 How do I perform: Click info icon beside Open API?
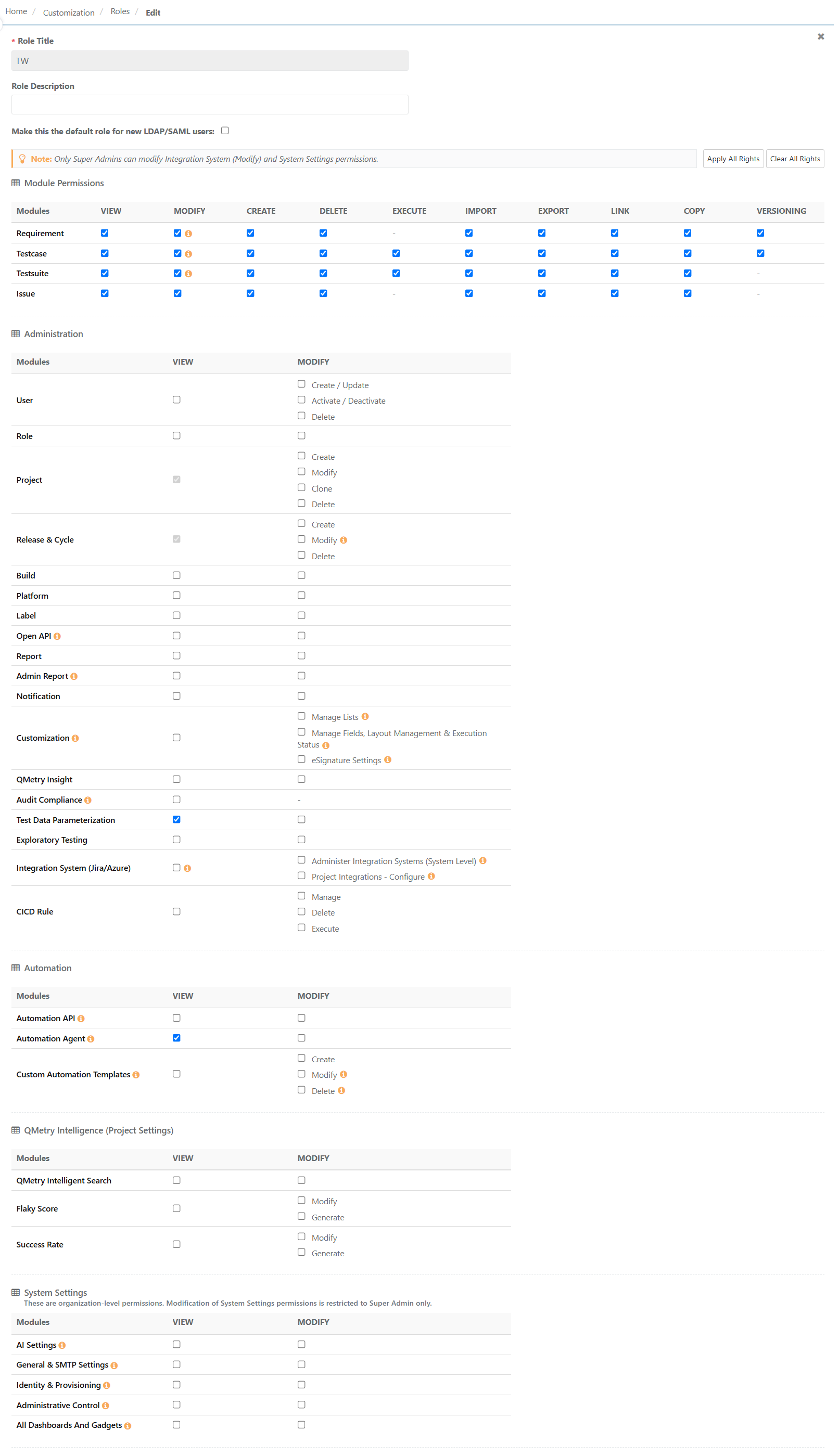(x=57, y=636)
